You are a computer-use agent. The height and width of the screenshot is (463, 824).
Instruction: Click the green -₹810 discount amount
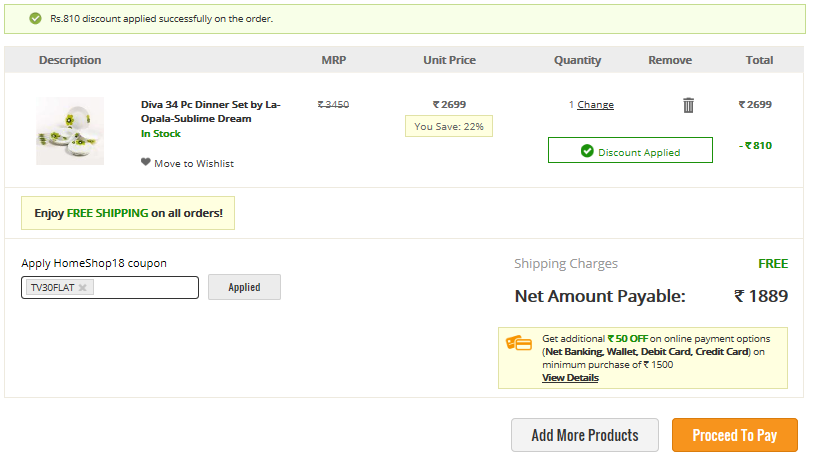(755, 146)
